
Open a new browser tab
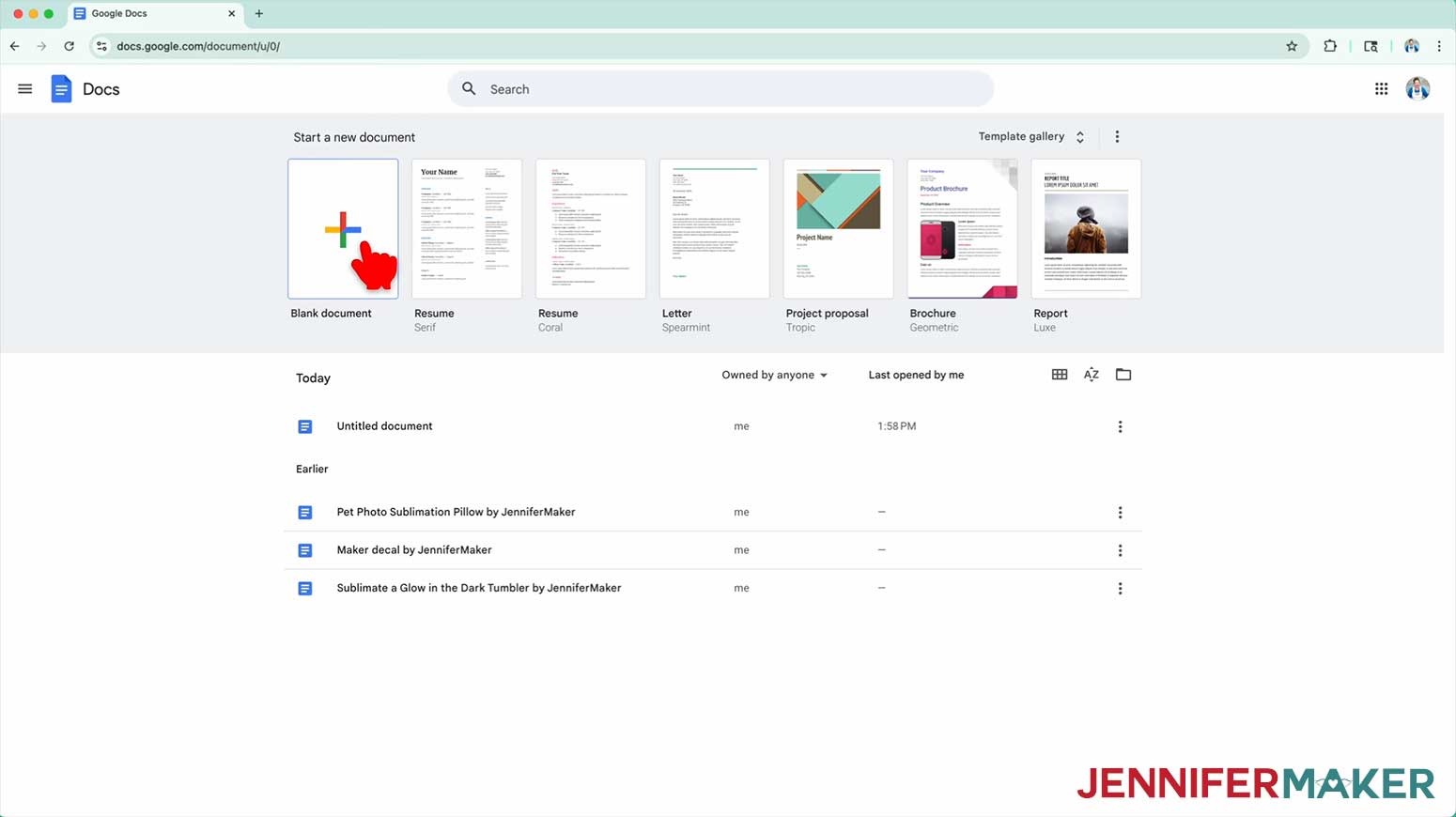259,13
